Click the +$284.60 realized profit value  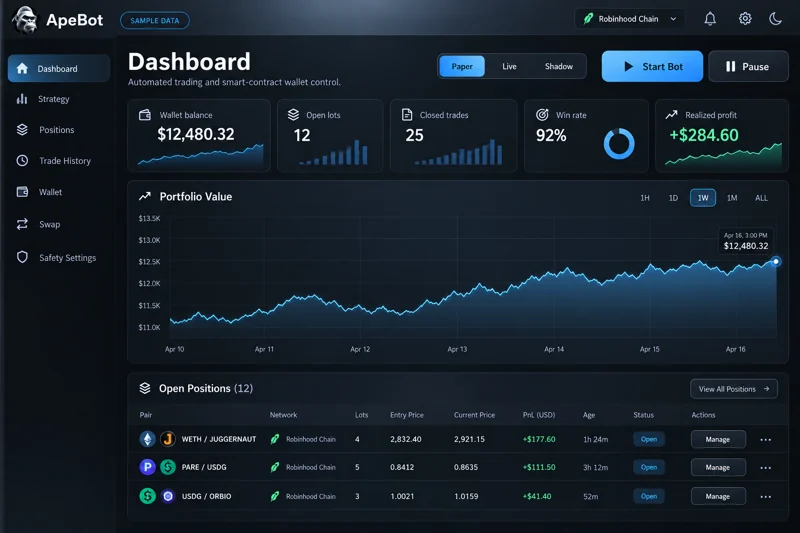click(x=704, y=135)
